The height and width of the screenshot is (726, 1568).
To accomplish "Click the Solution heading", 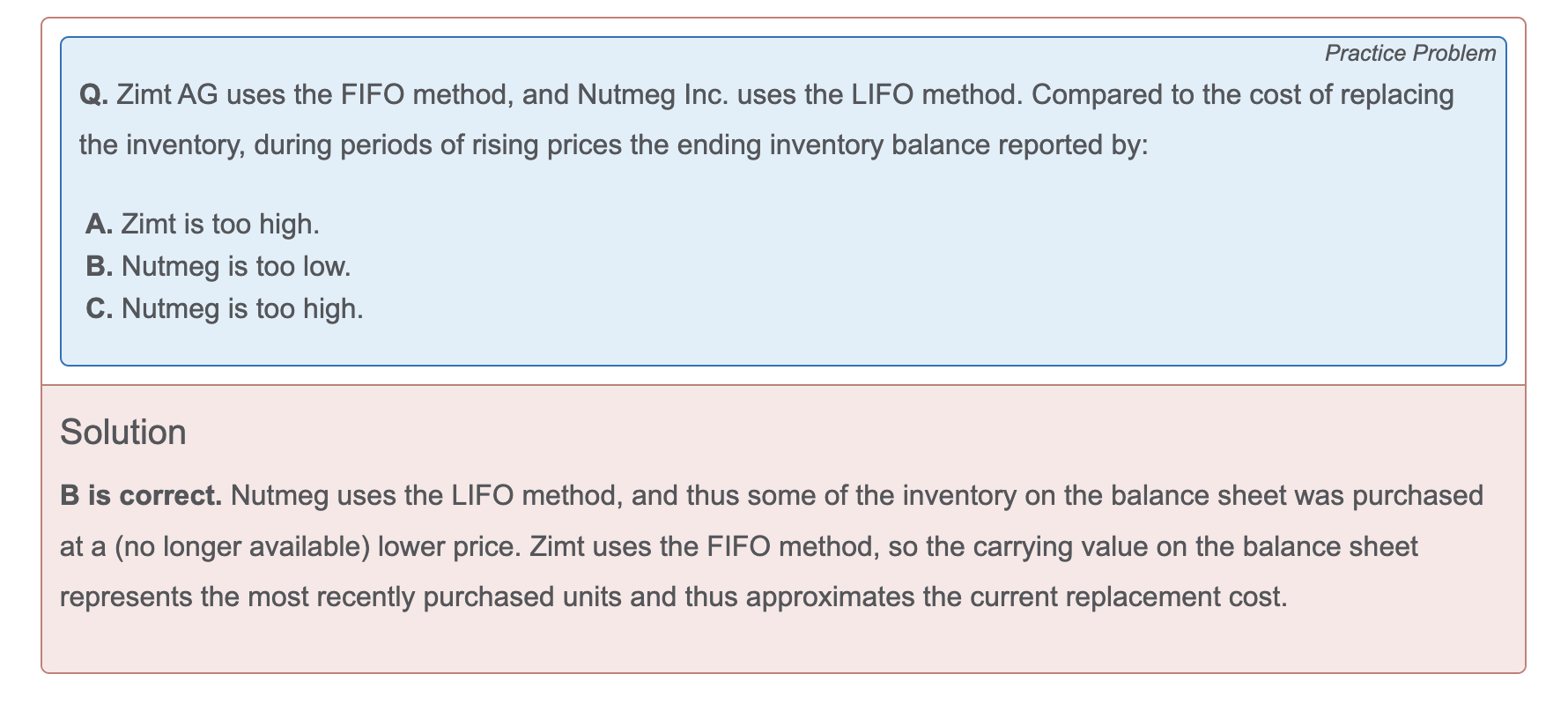I will (x=123, y=433).
